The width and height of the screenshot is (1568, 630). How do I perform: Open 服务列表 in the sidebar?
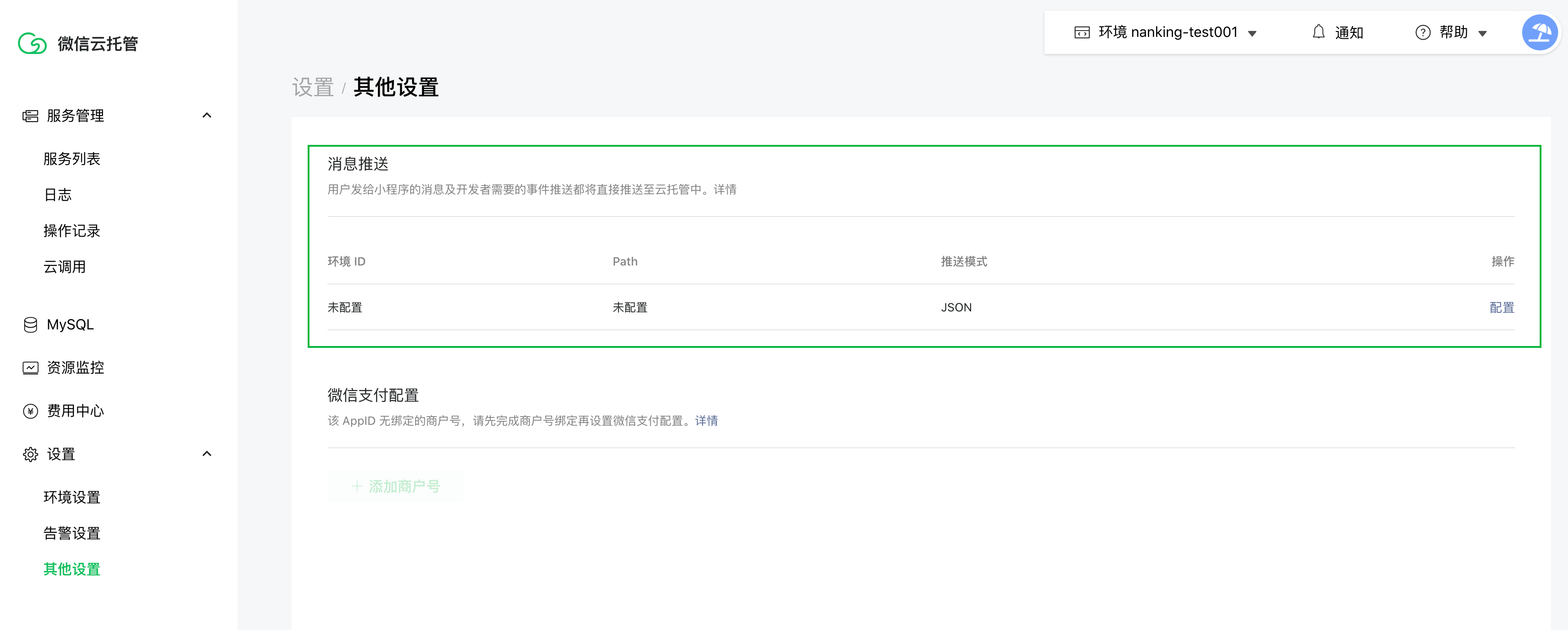click(72, 159)
